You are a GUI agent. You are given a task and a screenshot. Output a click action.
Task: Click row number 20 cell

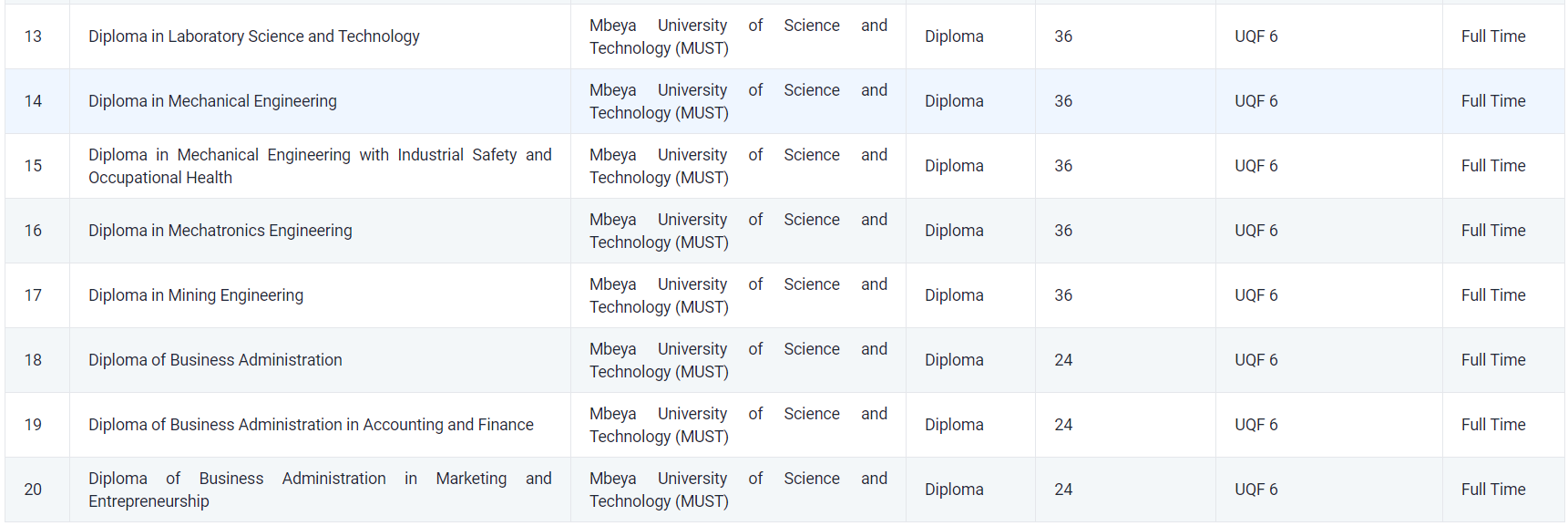coord(34,490)
